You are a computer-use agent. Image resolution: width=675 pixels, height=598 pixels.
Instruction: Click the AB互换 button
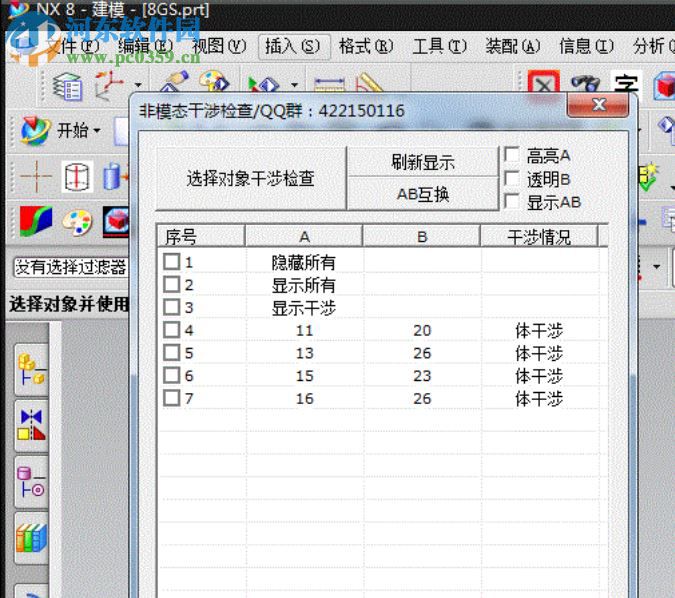point(423,194)
